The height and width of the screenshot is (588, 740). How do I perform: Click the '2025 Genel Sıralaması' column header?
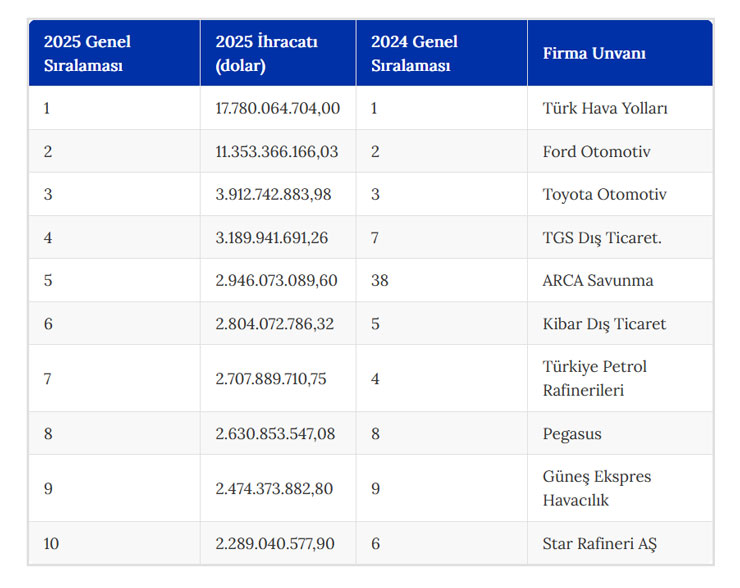114,53
